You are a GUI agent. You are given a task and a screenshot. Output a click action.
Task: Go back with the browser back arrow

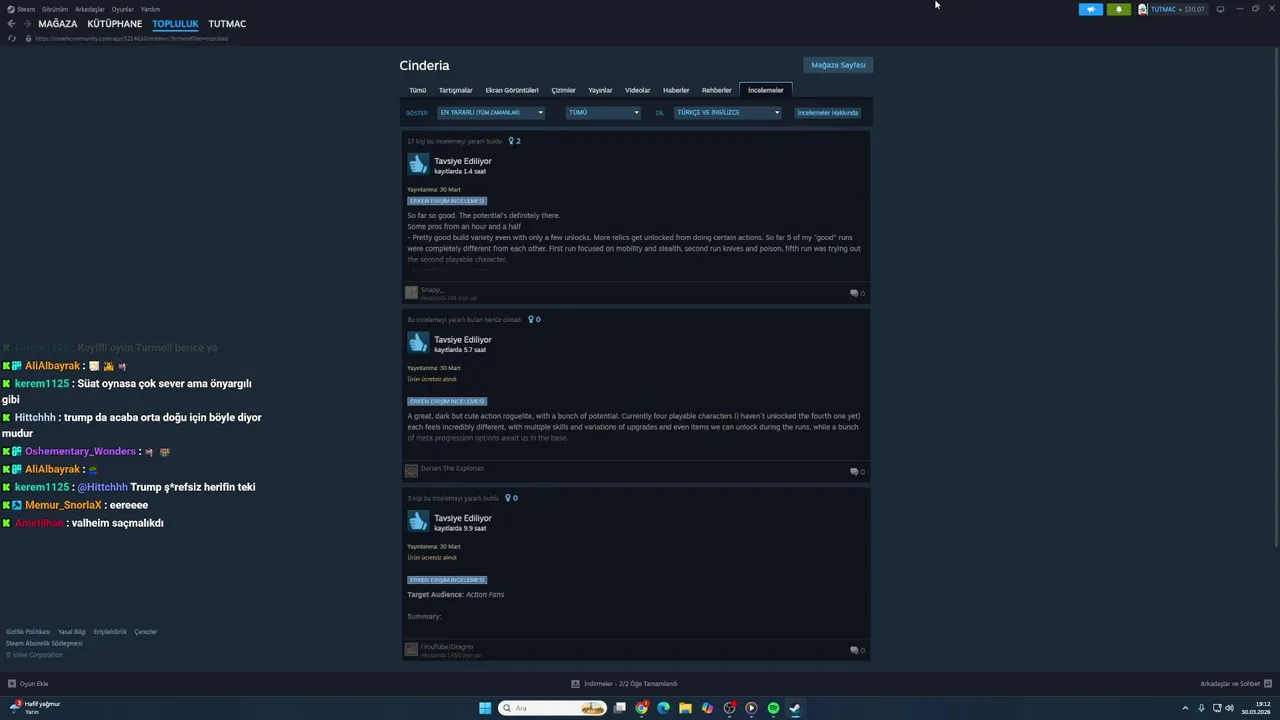point(11,24)
